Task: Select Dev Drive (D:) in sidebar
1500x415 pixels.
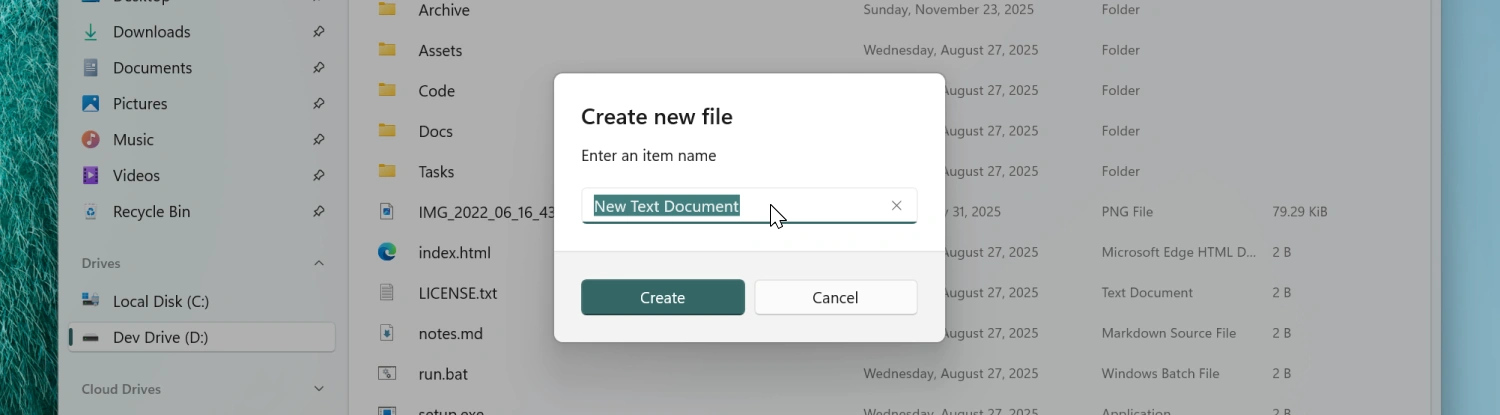Action: tap(160, 338)
